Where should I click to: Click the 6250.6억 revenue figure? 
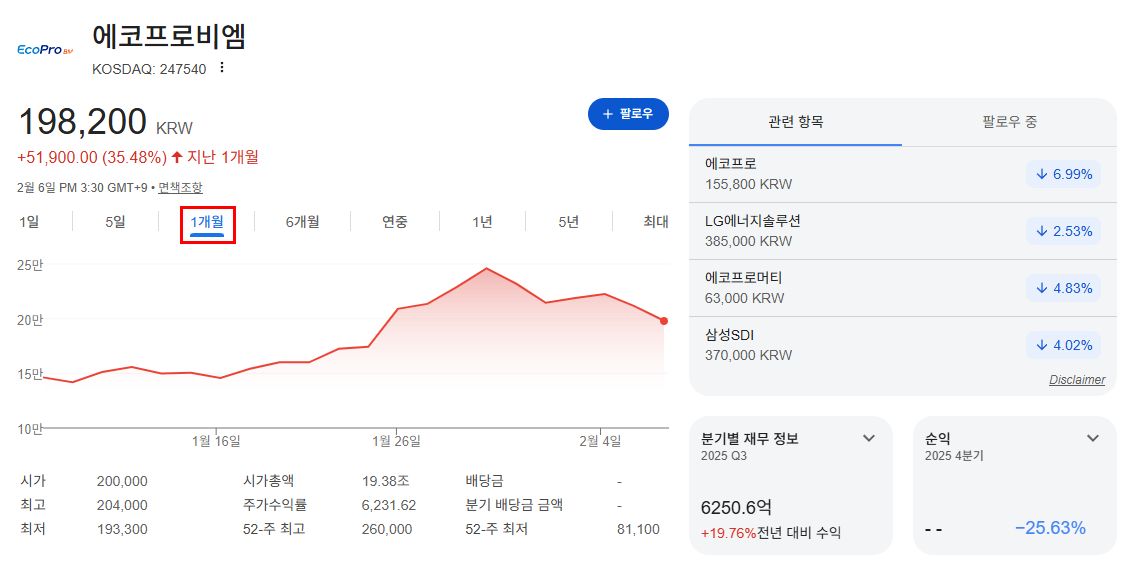click(736, 507)
